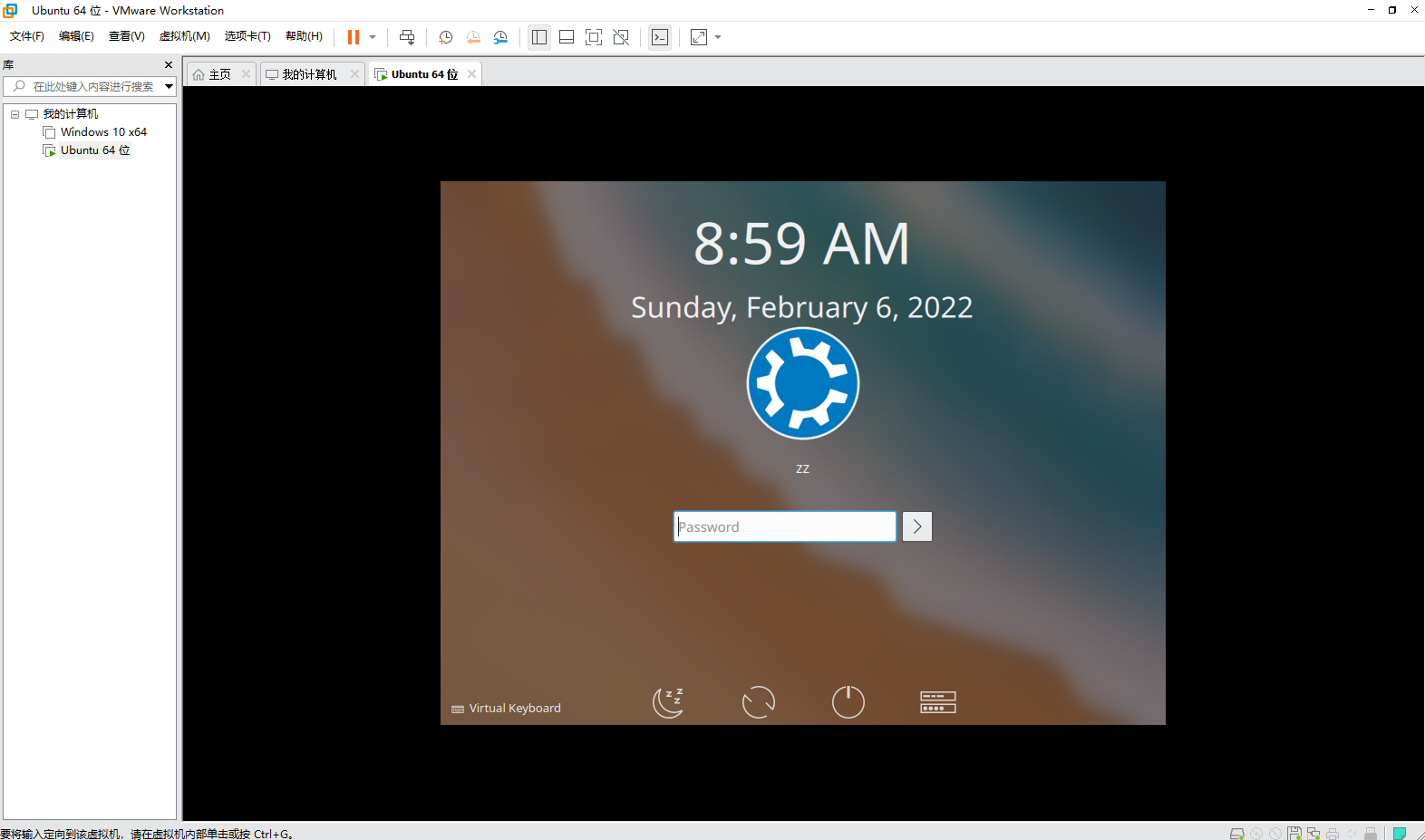This screenshot has height=840, width=1425.
Task: Click the printer status icon
Action: tap(1333, 834)
